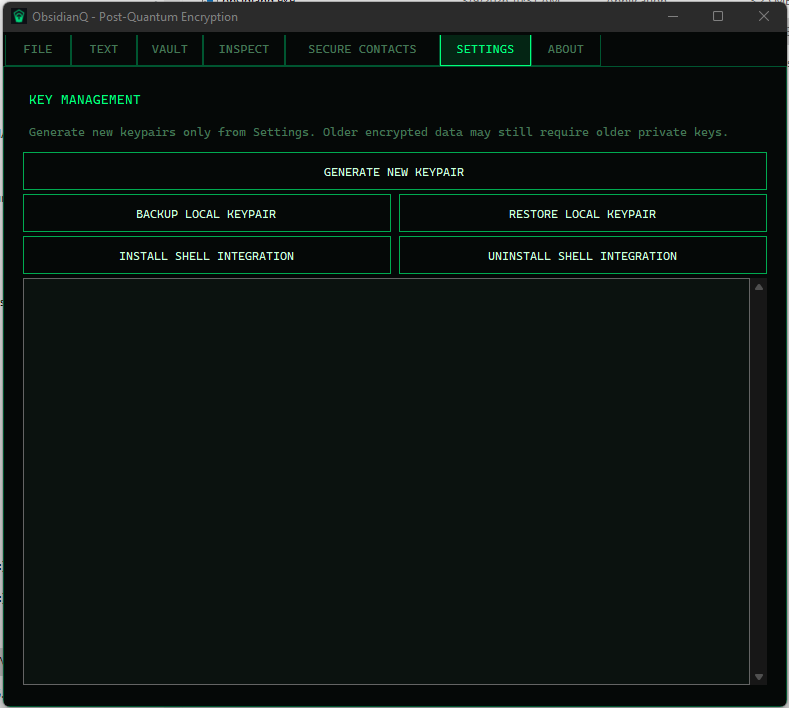Screen dimensions: 789x708
Task: Close the ObsidianQ window
Action: (763, 17)
